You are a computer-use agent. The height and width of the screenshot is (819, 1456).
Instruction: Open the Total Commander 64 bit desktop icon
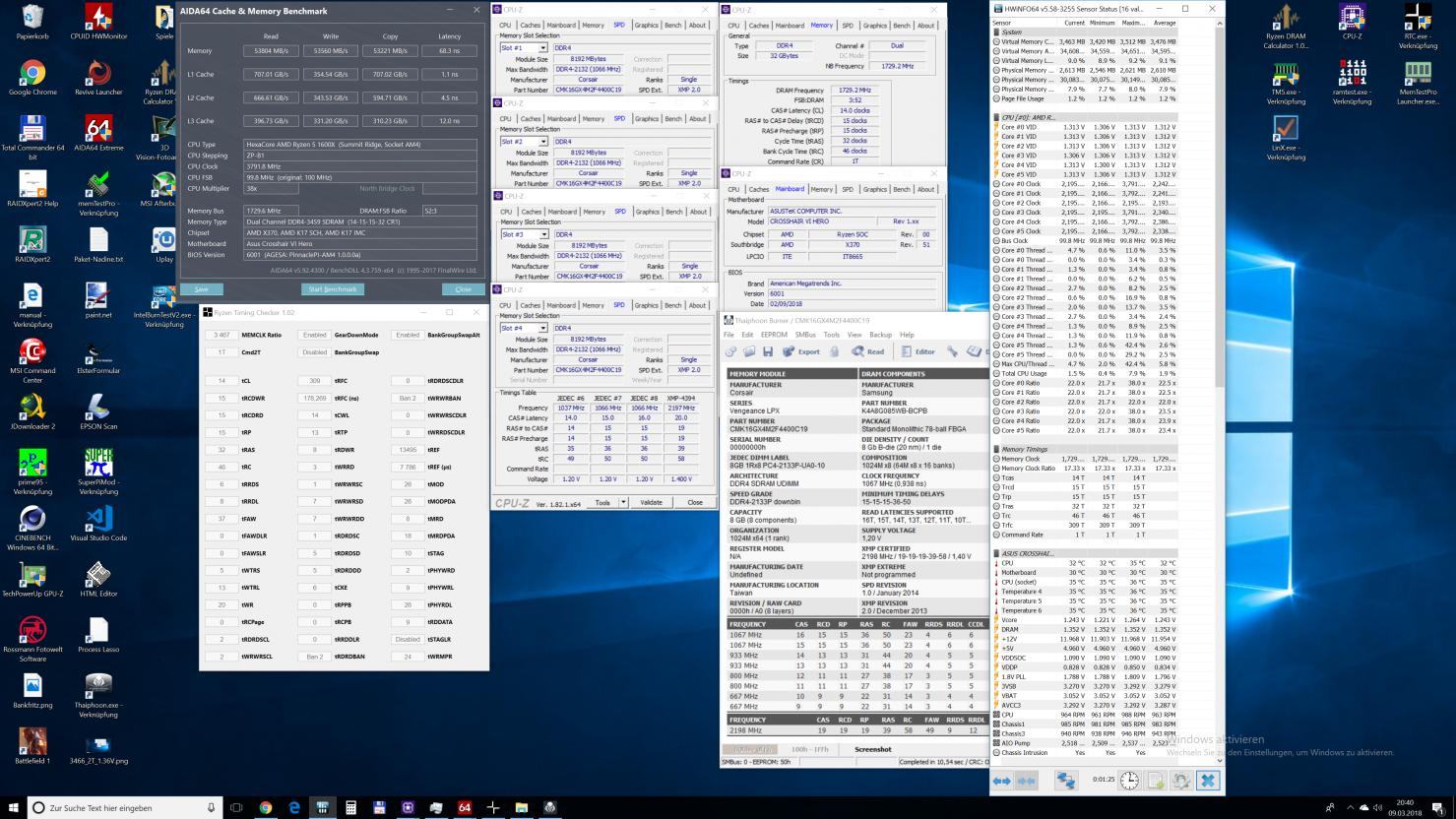pyautogui.click(x=32, y=138)
